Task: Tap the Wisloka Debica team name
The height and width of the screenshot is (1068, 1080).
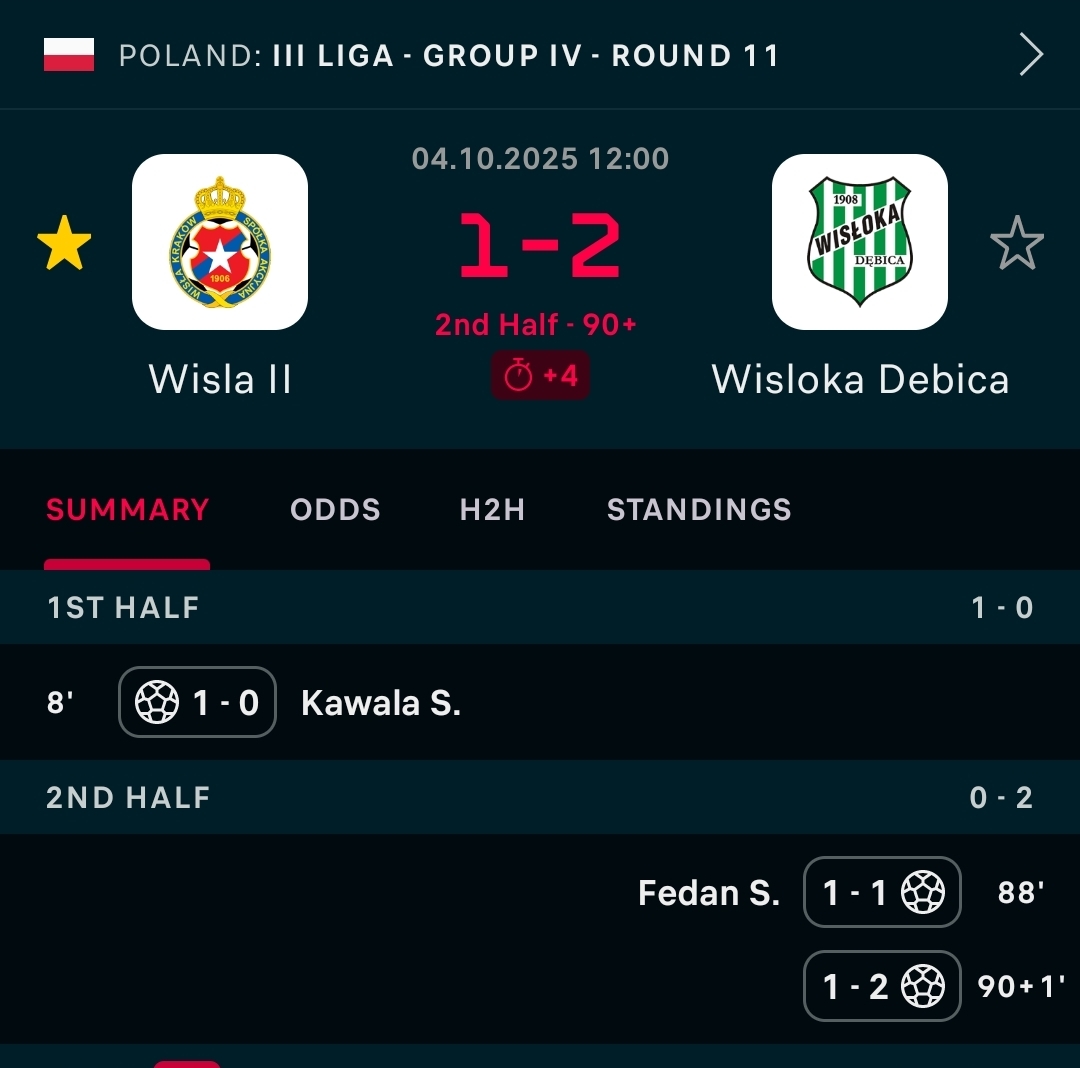Action: pos(860,379)
